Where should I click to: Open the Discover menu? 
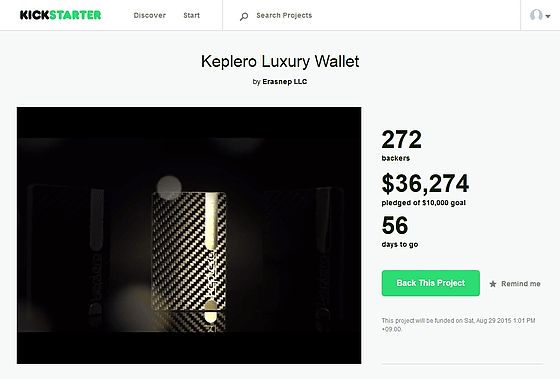click(x=150, y=15)
